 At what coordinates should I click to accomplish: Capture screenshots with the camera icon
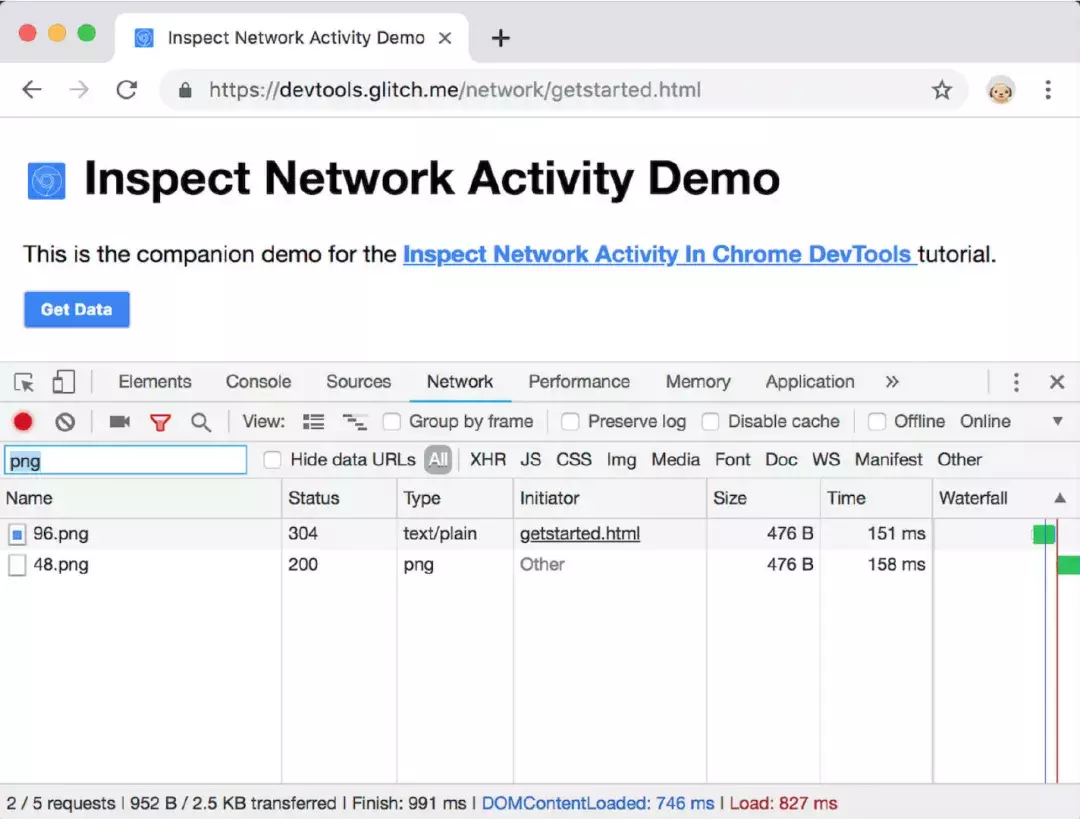(120, 422)
